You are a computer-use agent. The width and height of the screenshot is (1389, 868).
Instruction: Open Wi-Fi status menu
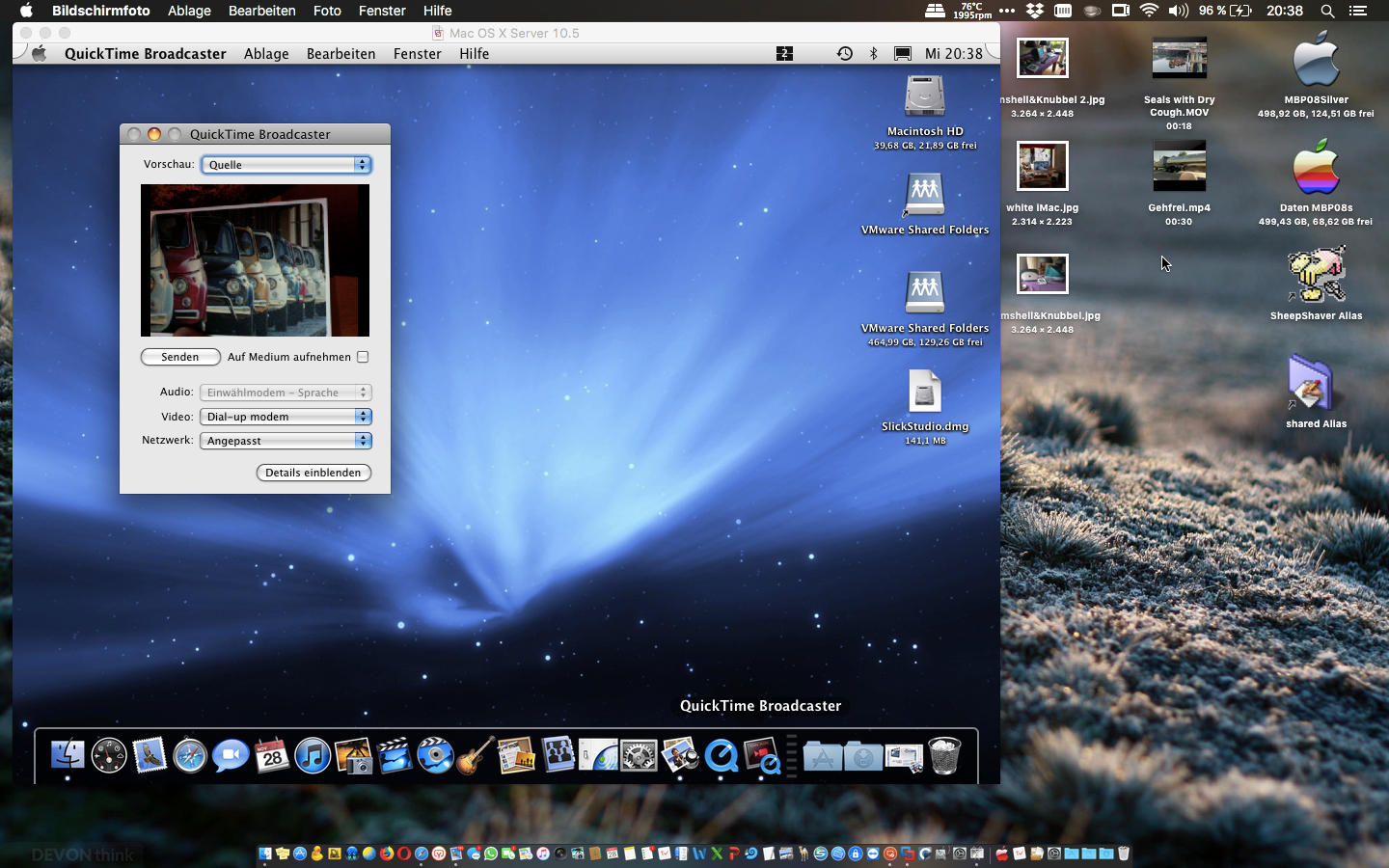[x=1149, y=11]
